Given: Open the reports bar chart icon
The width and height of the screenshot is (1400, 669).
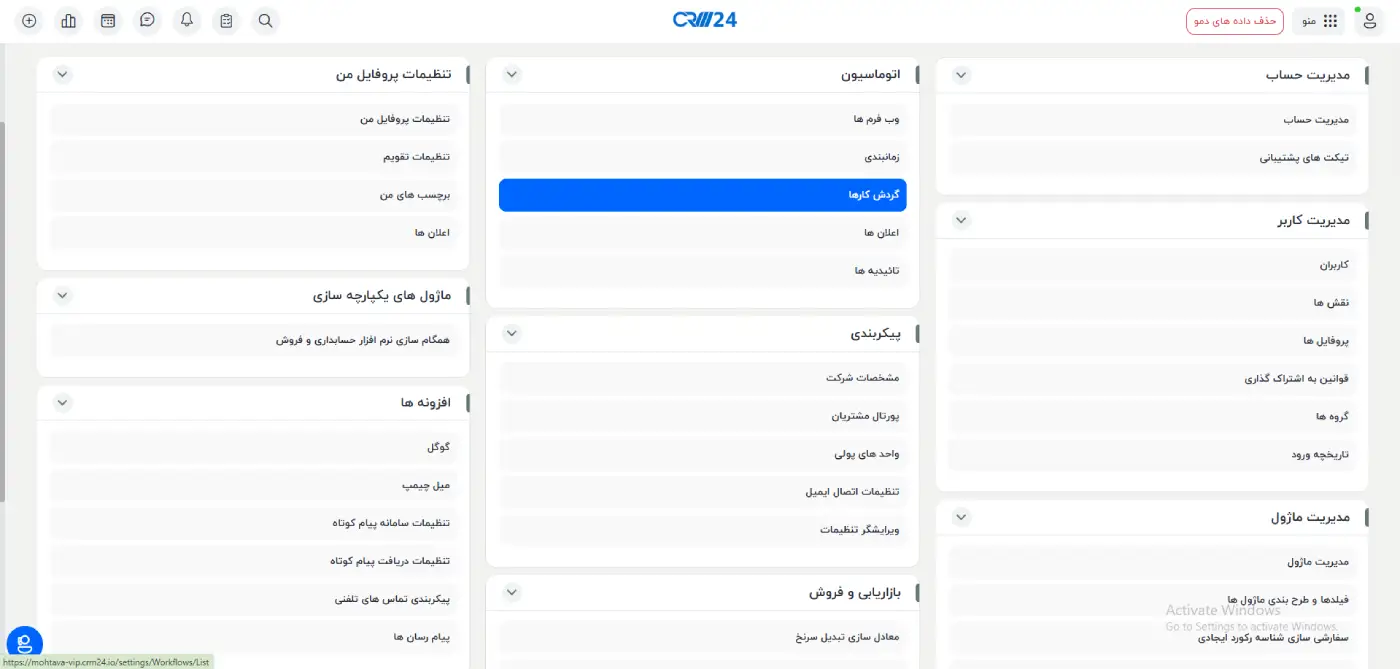Looking at the screenshot, I should pyautogui.click(x=69, y=20).
